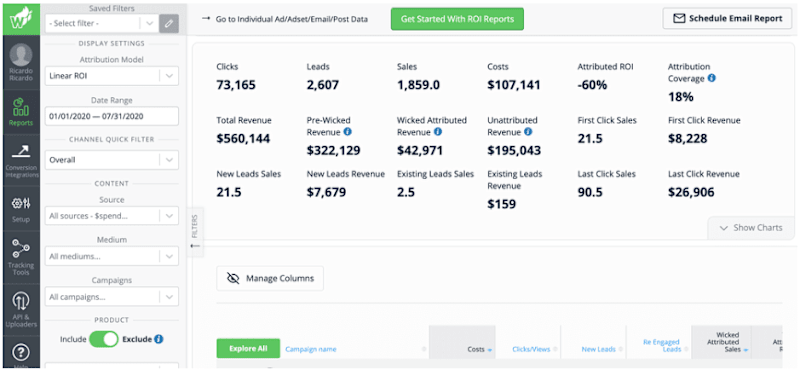The image size is (800, 370).
Task: Click the Leads value 2,607
Action: (x=322, y=85)
